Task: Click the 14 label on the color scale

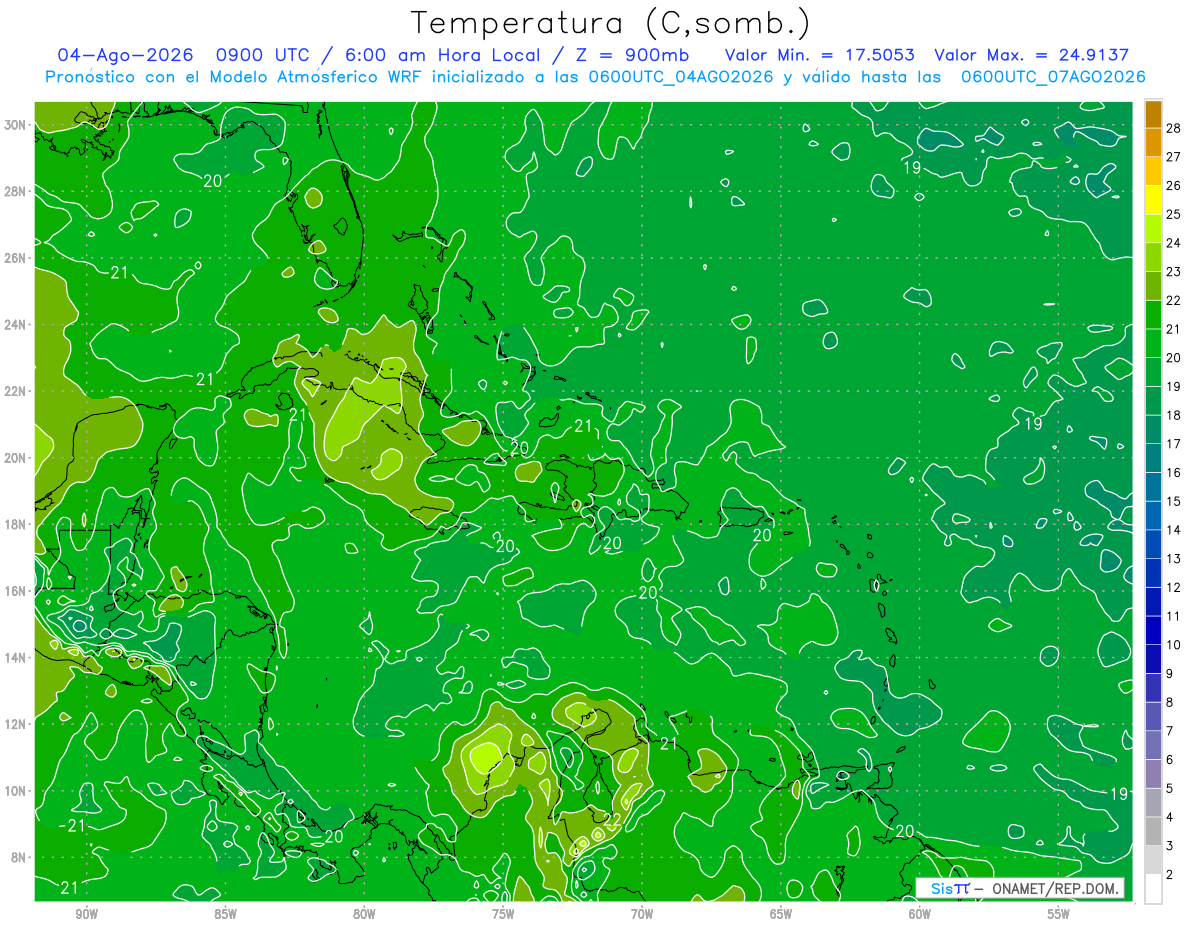Action: (1175, 530)
